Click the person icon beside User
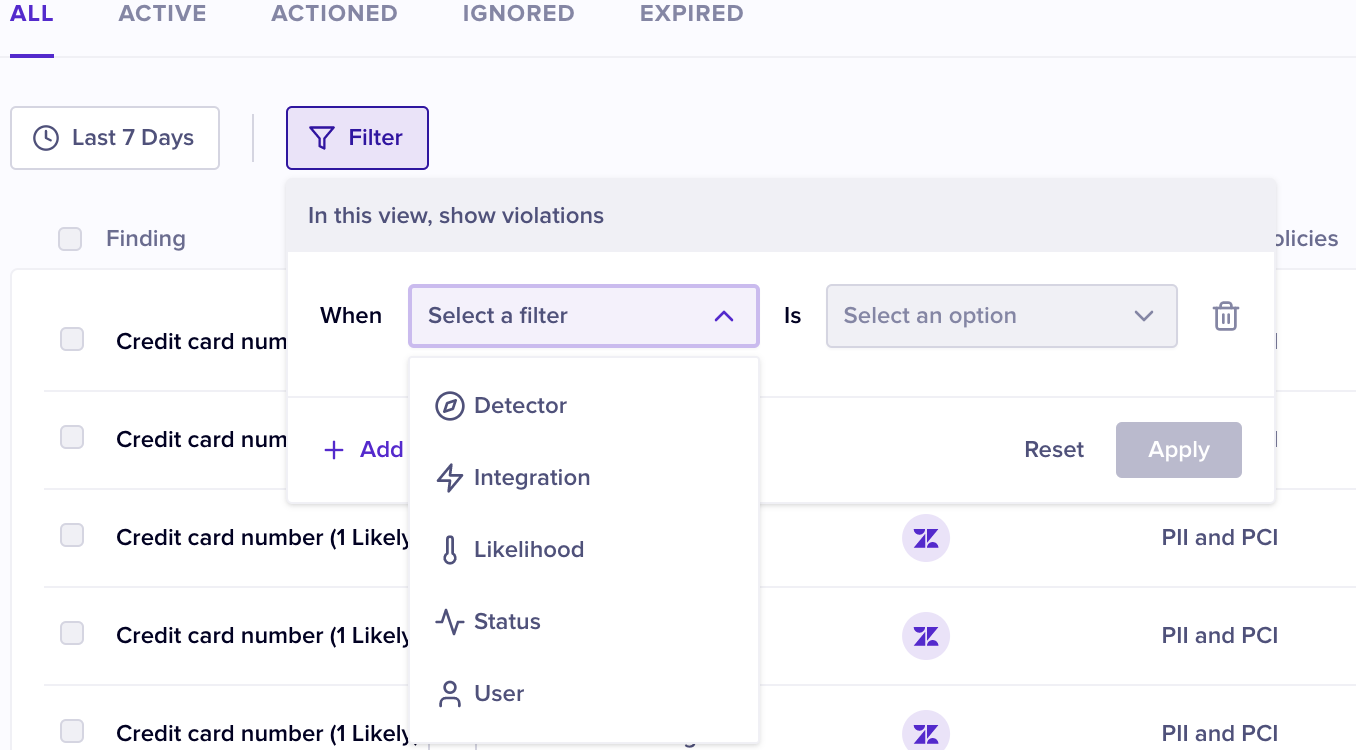The width and height of the screenshot is (1356, 750). tap(450, 694)
